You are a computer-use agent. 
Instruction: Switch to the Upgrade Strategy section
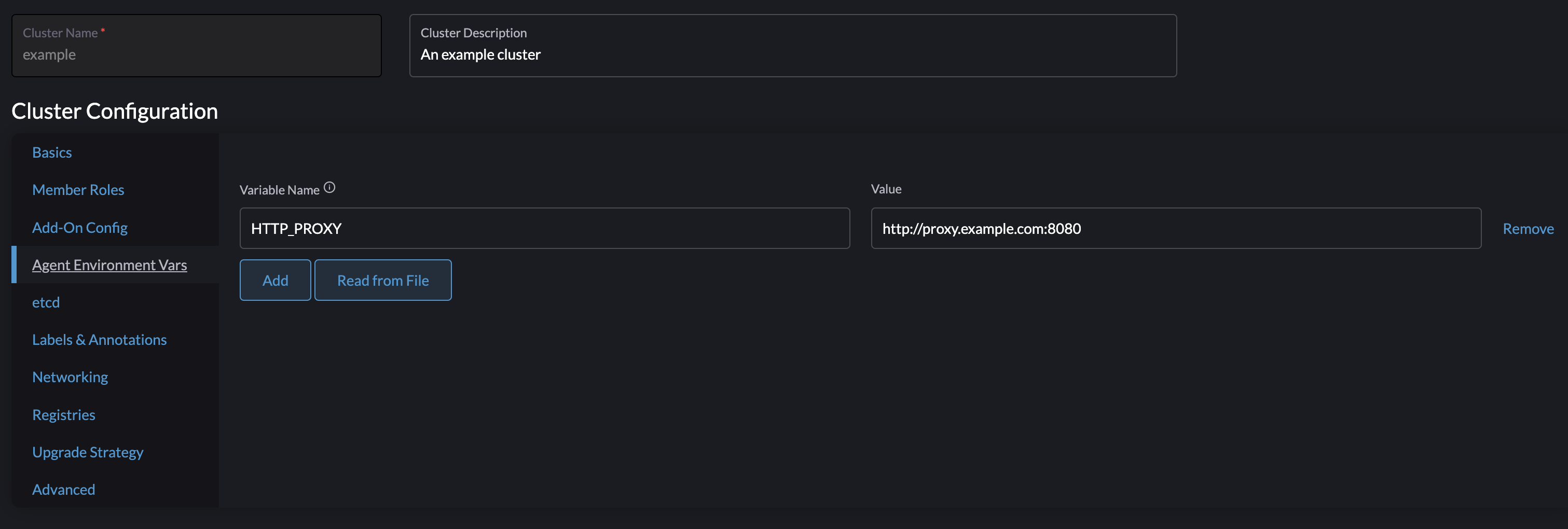coord(88,452)
